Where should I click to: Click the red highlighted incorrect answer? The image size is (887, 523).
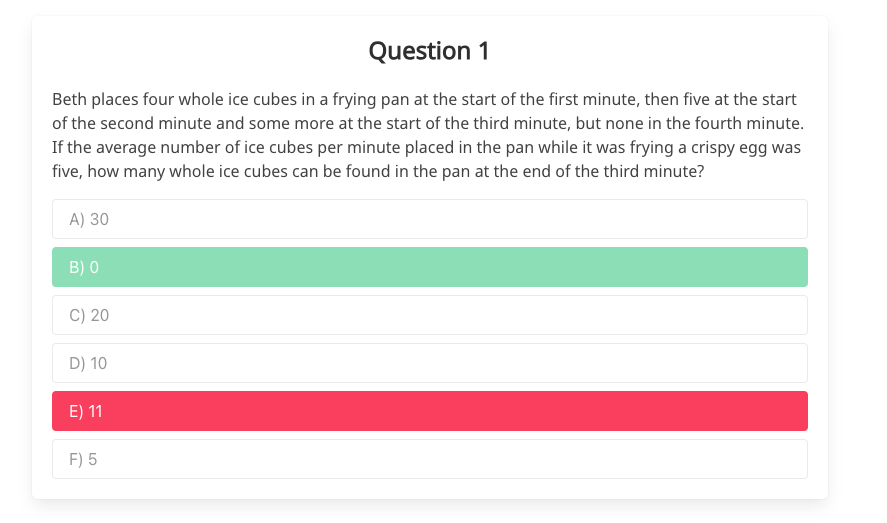429,411
